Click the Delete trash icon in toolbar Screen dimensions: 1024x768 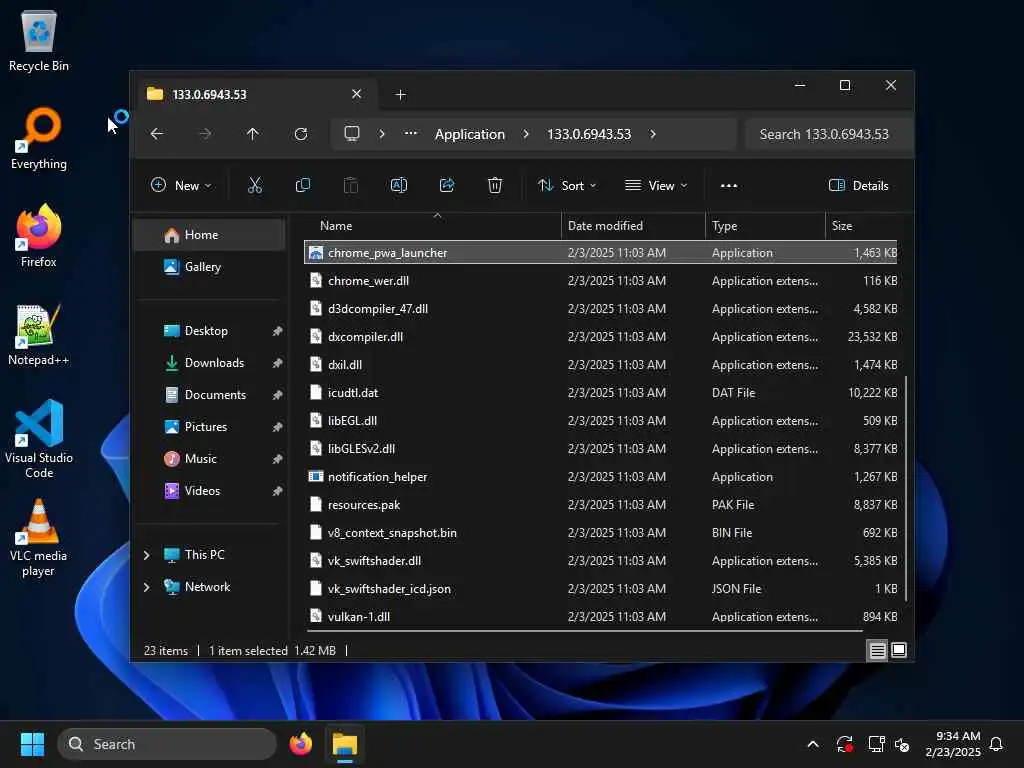pos(495,185)
